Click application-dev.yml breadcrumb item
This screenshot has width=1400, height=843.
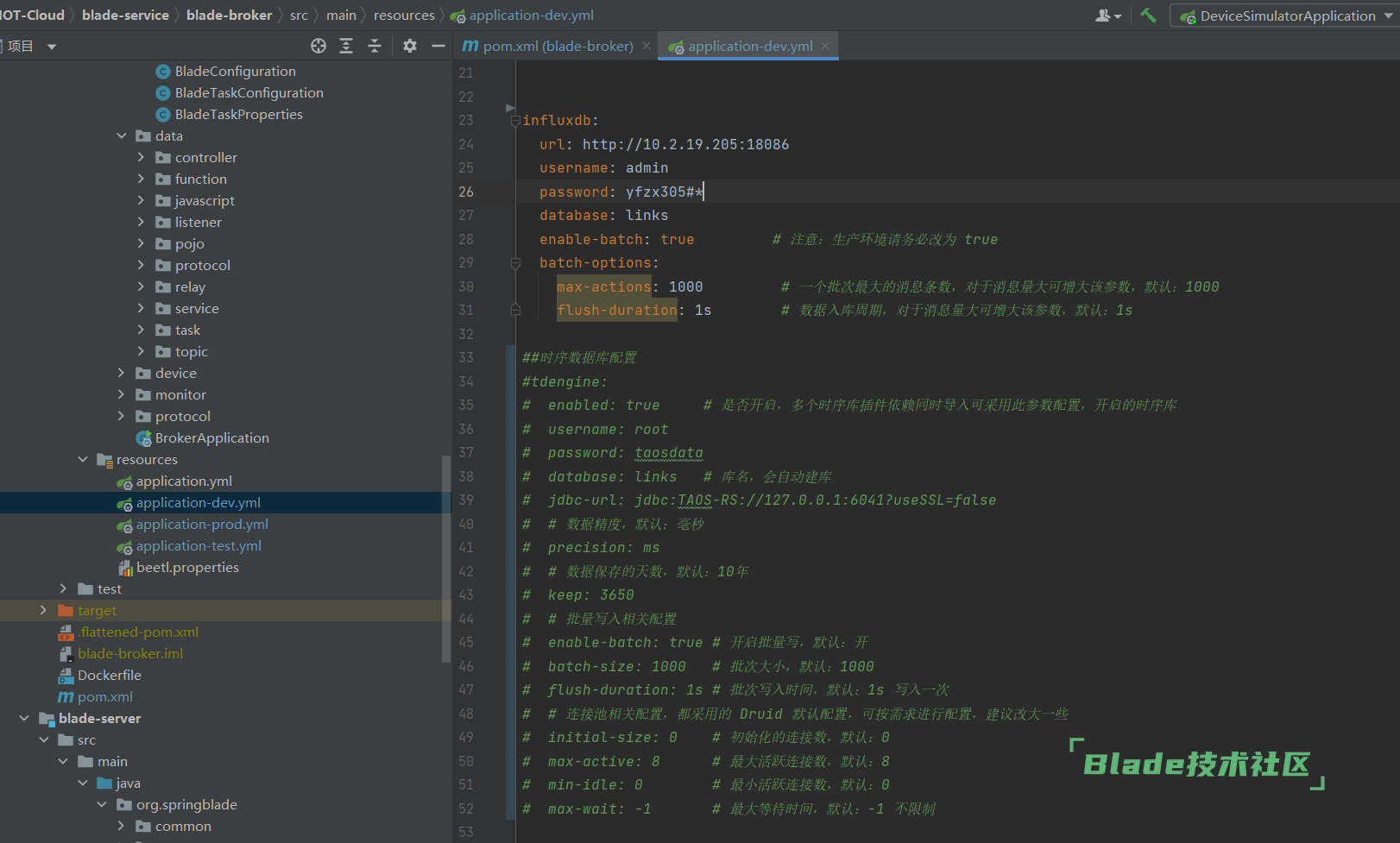[x=522, y=15]
